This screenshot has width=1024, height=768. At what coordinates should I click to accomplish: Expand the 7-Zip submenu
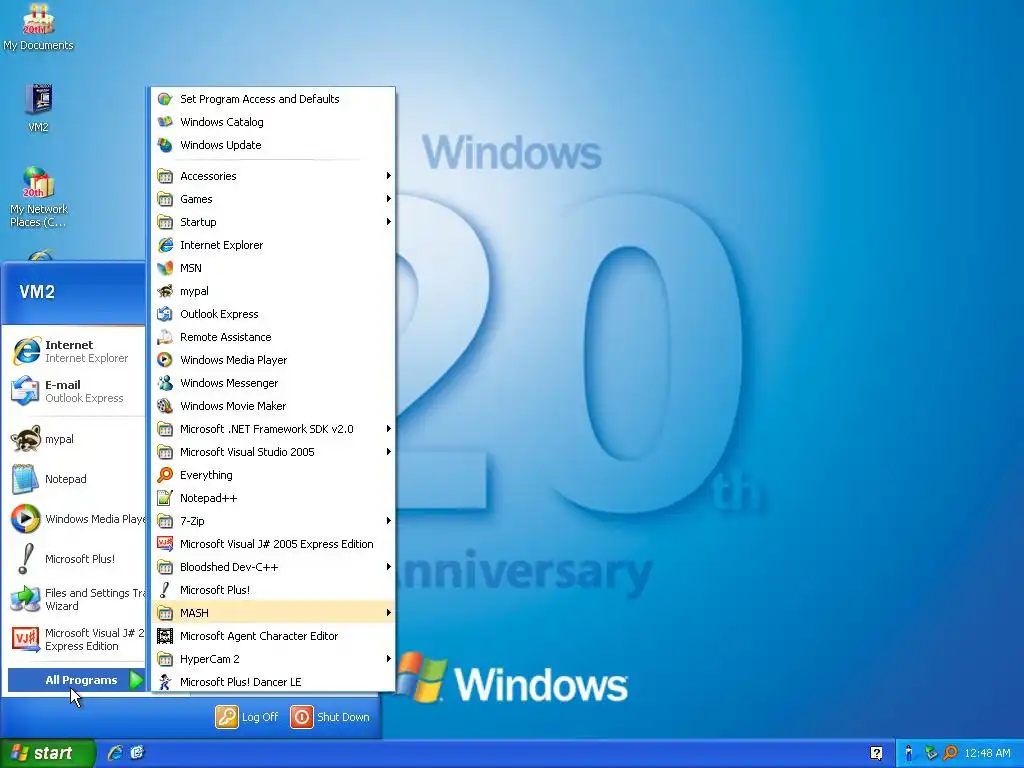[x=273, y=520]
